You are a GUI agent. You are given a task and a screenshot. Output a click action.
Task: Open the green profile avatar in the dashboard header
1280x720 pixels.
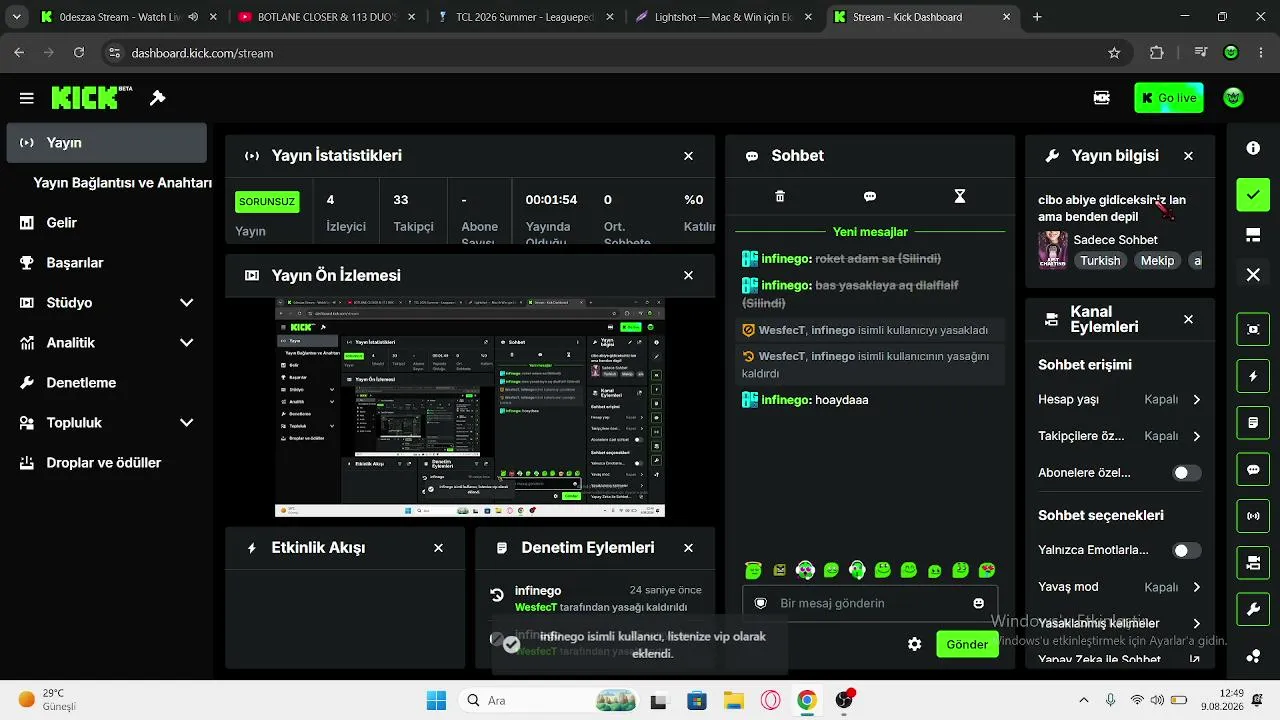(1234, 98)
